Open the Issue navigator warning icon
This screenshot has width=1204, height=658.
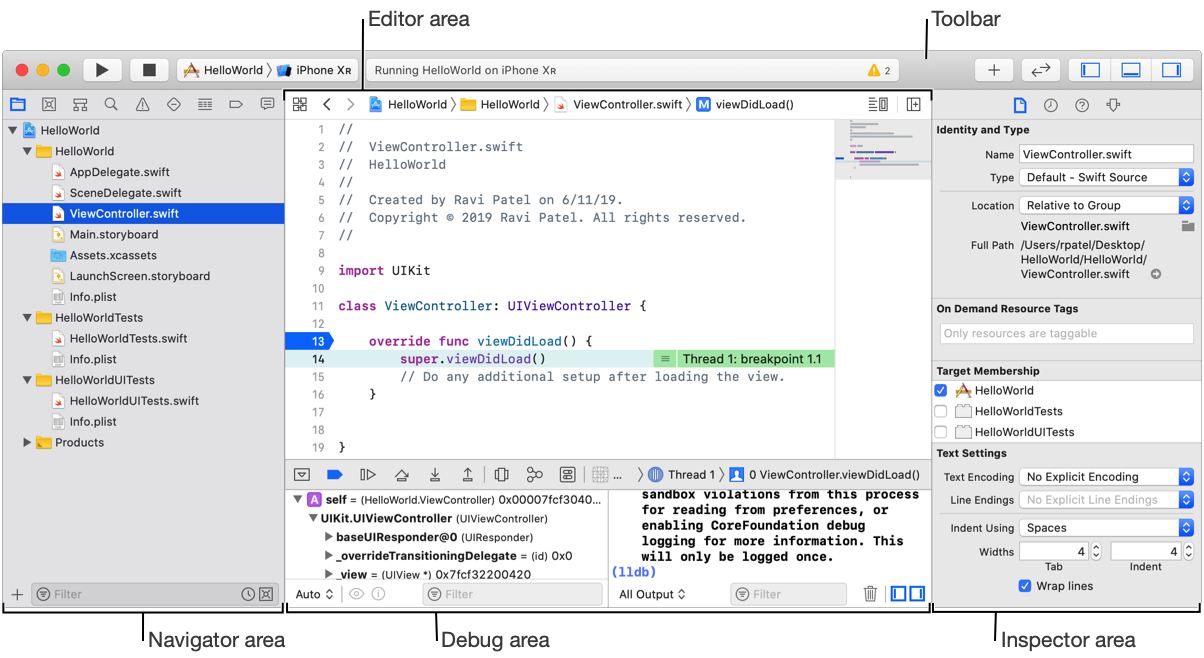(x=142, y=104)
